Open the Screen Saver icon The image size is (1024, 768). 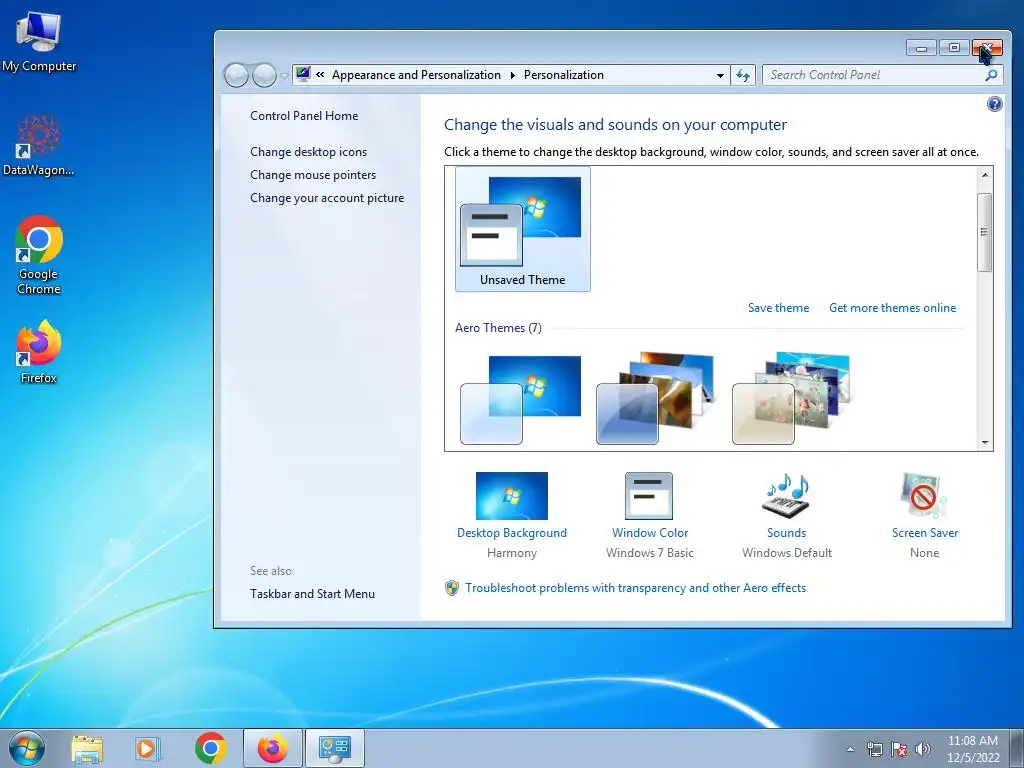click(x=923, y=496)
